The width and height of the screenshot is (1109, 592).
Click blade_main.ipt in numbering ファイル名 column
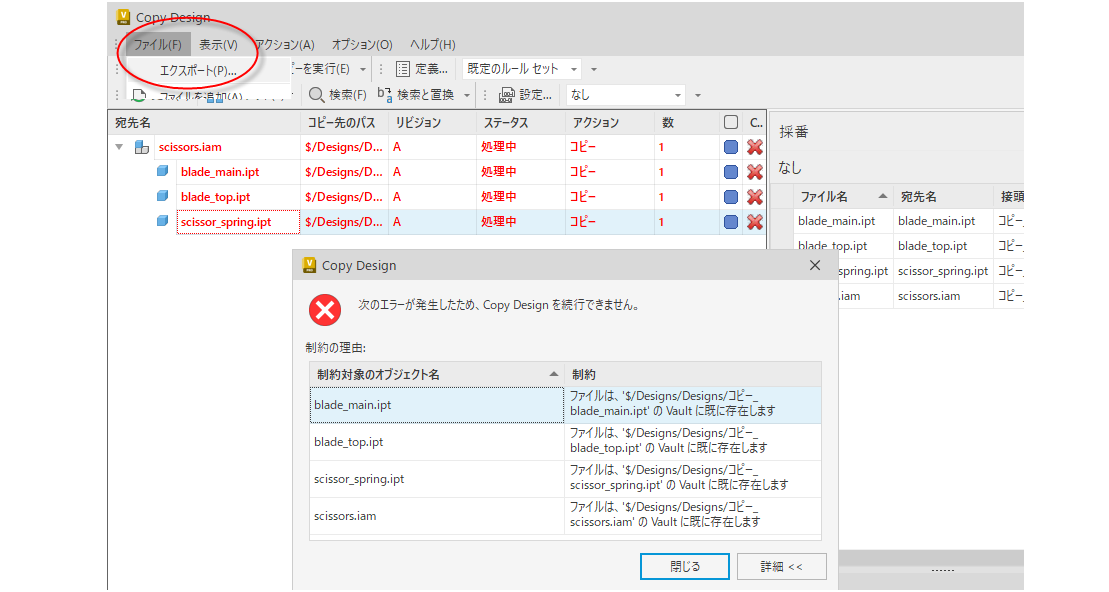(x=837, y=221)
